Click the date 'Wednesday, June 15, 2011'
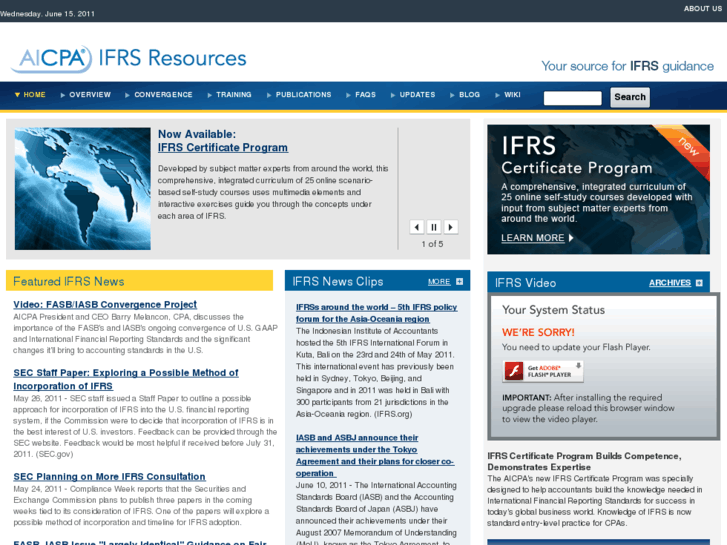The width and height of the screenshot is (727, 545). click(47, 14)
